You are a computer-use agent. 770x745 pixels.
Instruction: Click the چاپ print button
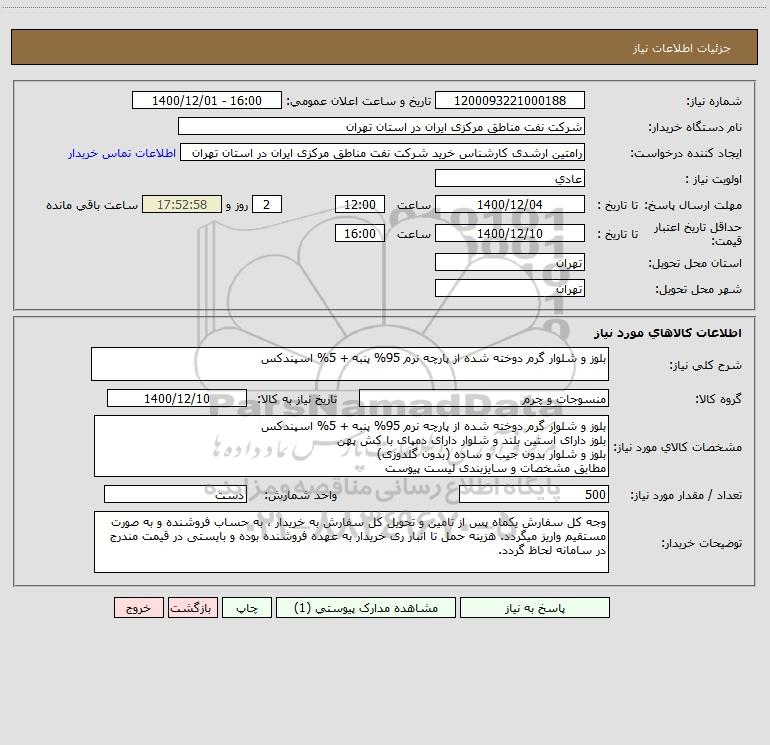coord(247,607)
